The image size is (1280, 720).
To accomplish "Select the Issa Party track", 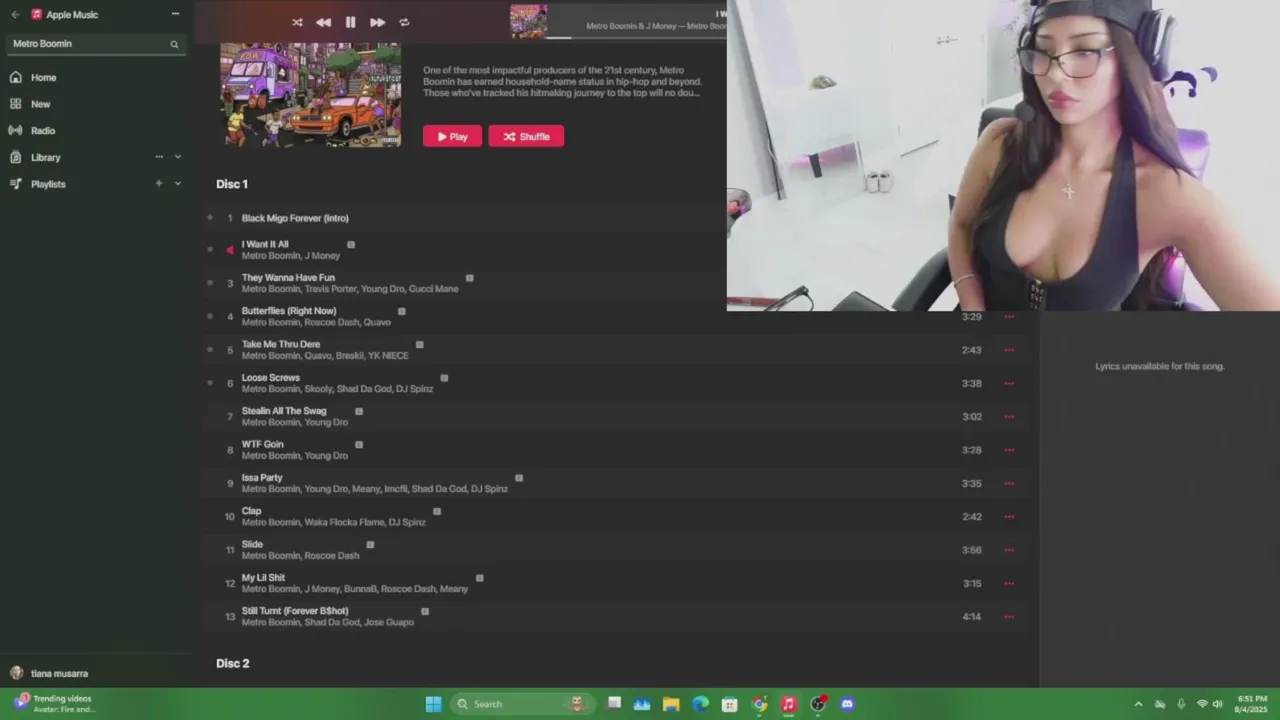I will pos(262,478).
